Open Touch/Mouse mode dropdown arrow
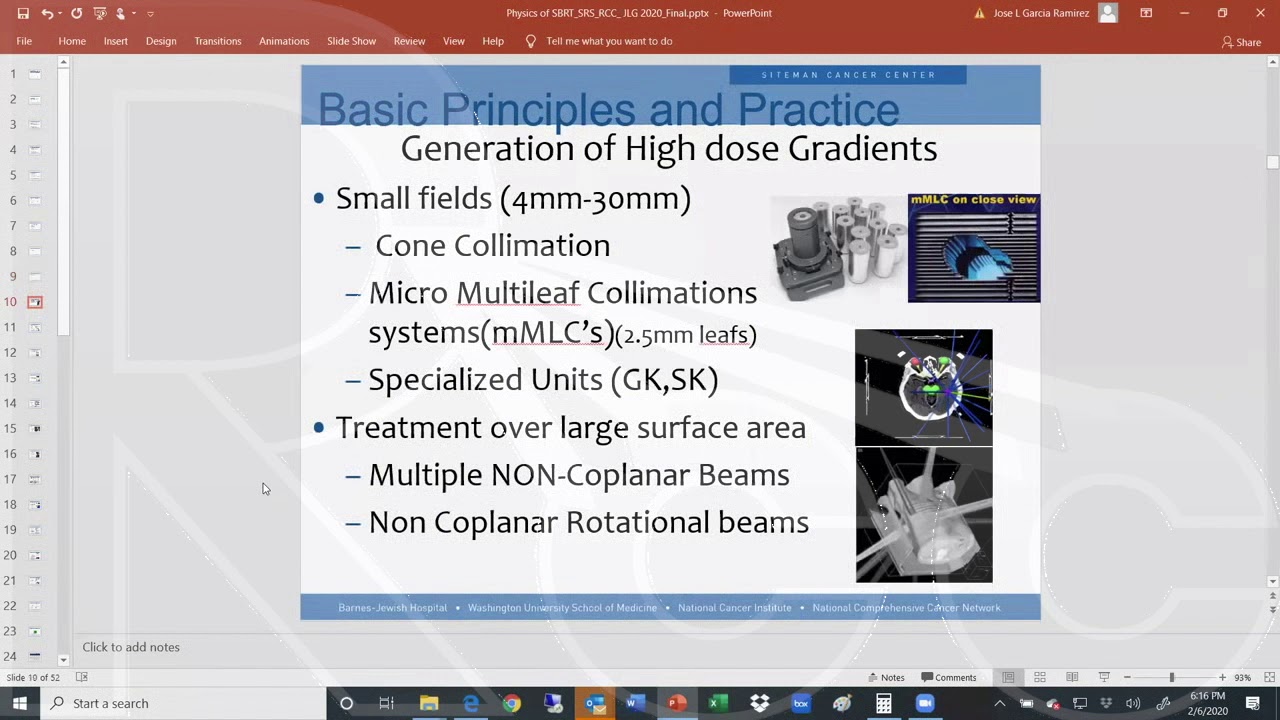 pos(134,13)
